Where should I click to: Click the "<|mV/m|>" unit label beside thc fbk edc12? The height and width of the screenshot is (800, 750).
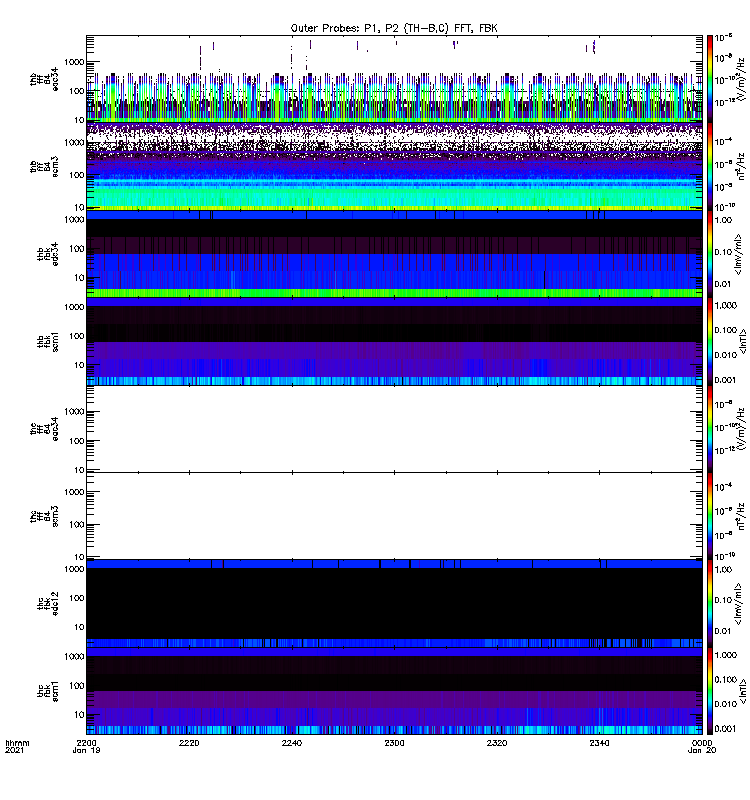(738, 604)
